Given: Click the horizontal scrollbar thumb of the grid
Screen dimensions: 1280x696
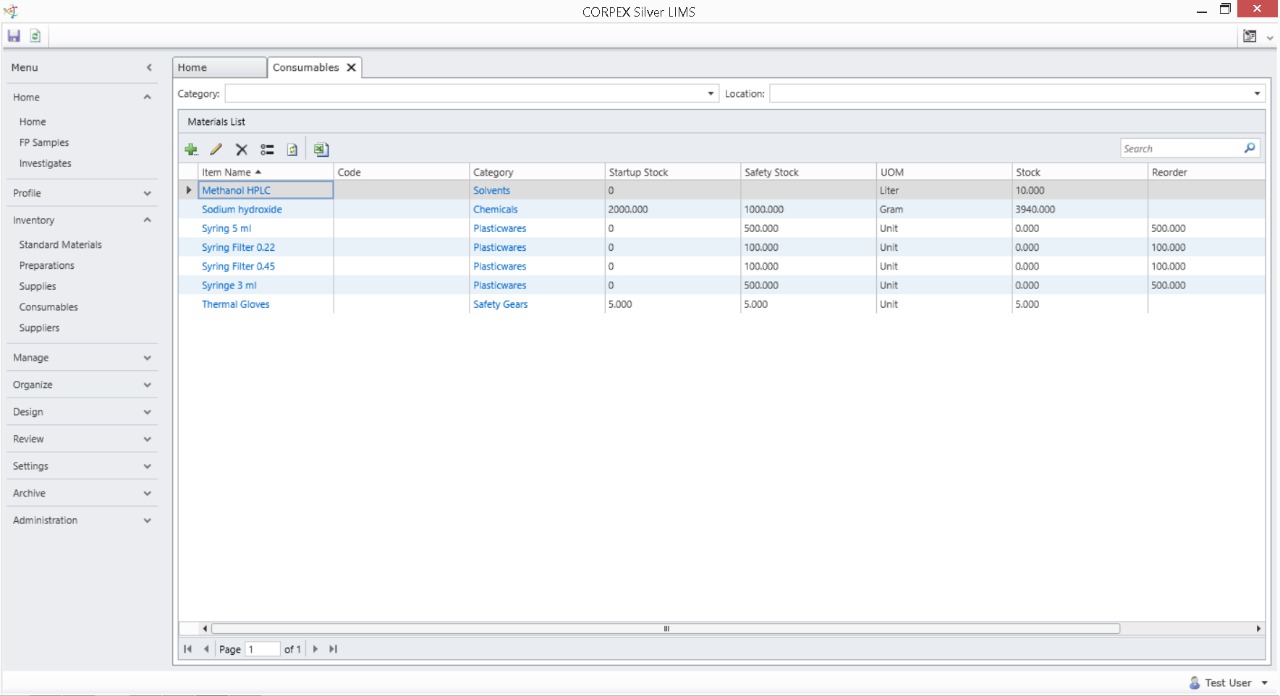Looking at the screenshot, I should [665, 629].
